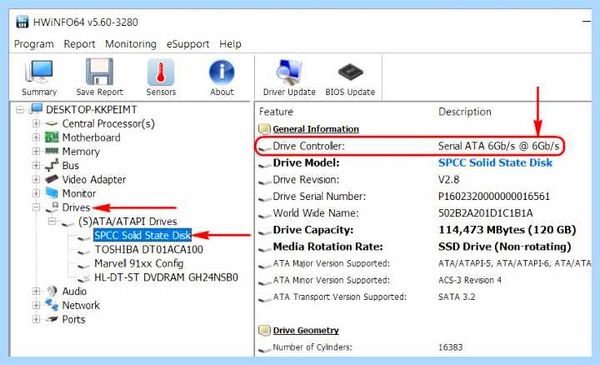Click ATA Major Version Supported label
This screenshot has height=365, width=600.
[331, 263]
